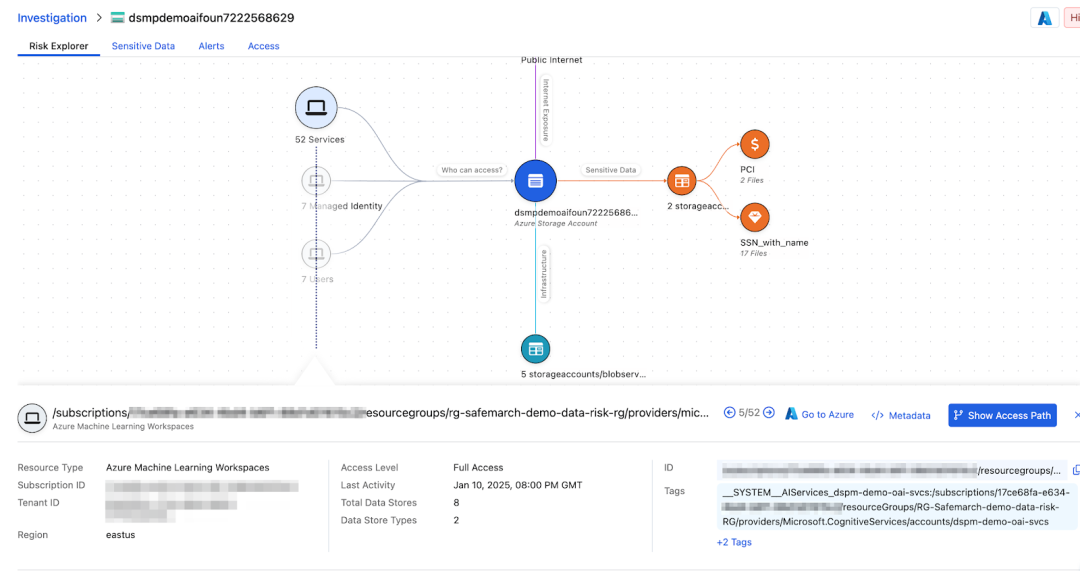Click the 52 Services node icon
The image size is (1080, 571).
316,108
